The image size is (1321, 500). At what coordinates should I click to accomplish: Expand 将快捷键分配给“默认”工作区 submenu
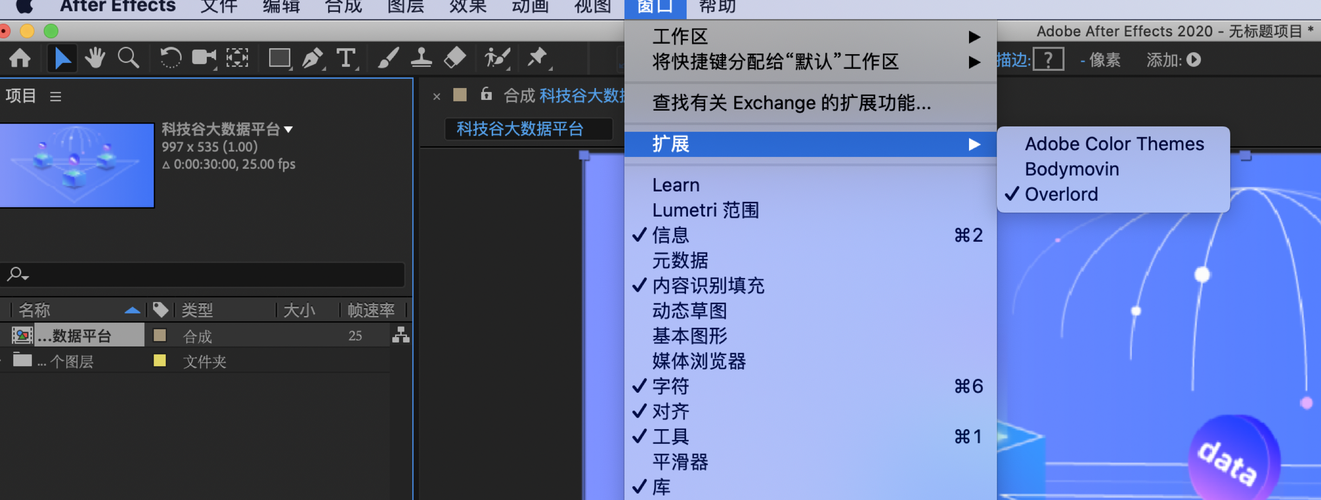coord(809,62)
